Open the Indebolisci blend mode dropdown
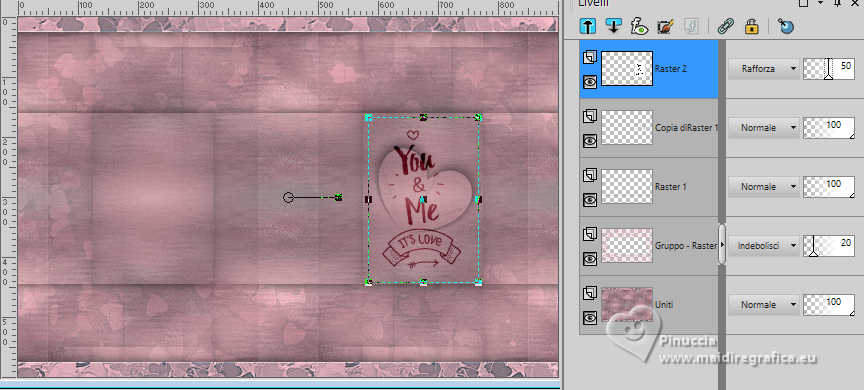Viewport: 864px width, 390px height. 764,246
